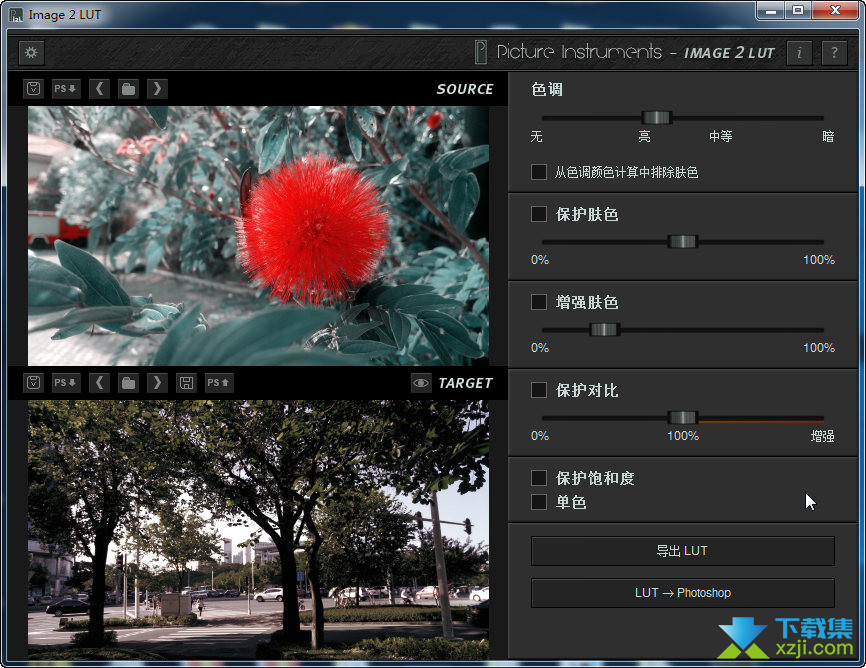Screen dimensions: 866x668
Task: Close the Image 2 LUT window
Action: point(836,10)
